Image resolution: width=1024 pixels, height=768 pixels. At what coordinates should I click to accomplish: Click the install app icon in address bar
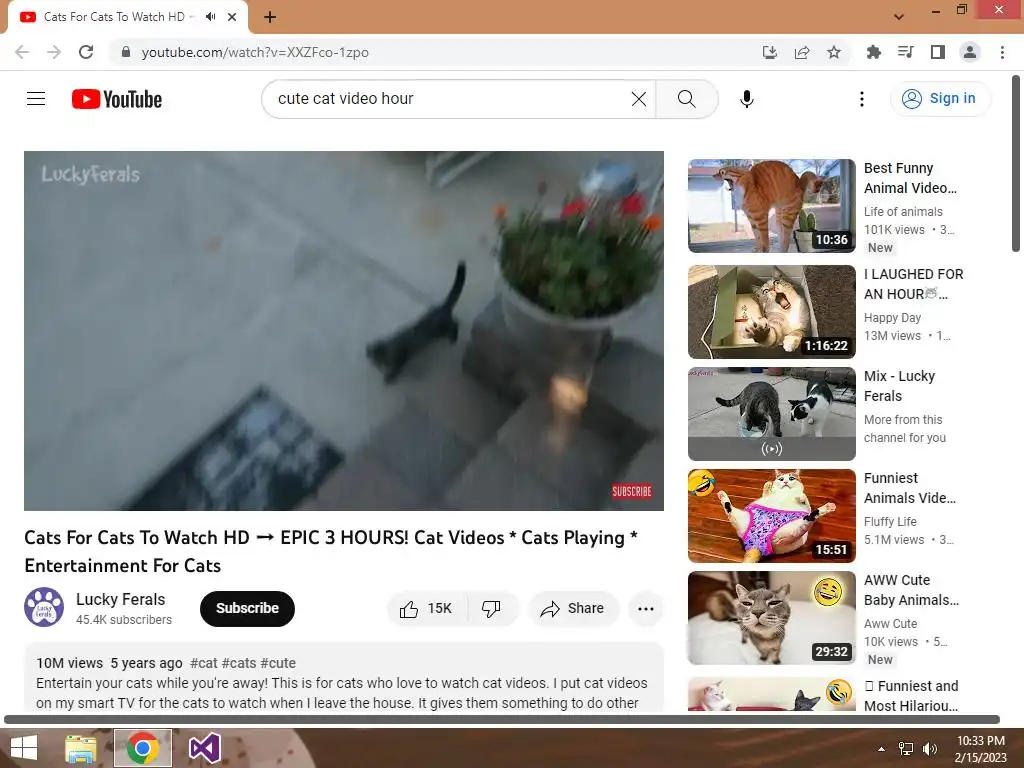click(x=770, y=52)
